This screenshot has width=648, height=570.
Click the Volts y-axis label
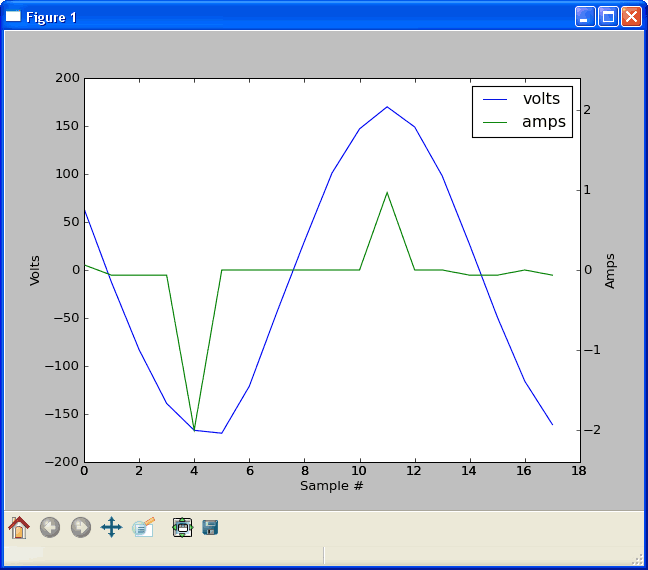coord(35,270)
